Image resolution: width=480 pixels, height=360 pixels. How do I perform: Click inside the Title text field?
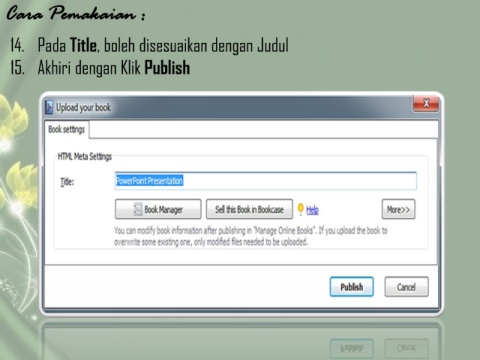tap(266, 181)
